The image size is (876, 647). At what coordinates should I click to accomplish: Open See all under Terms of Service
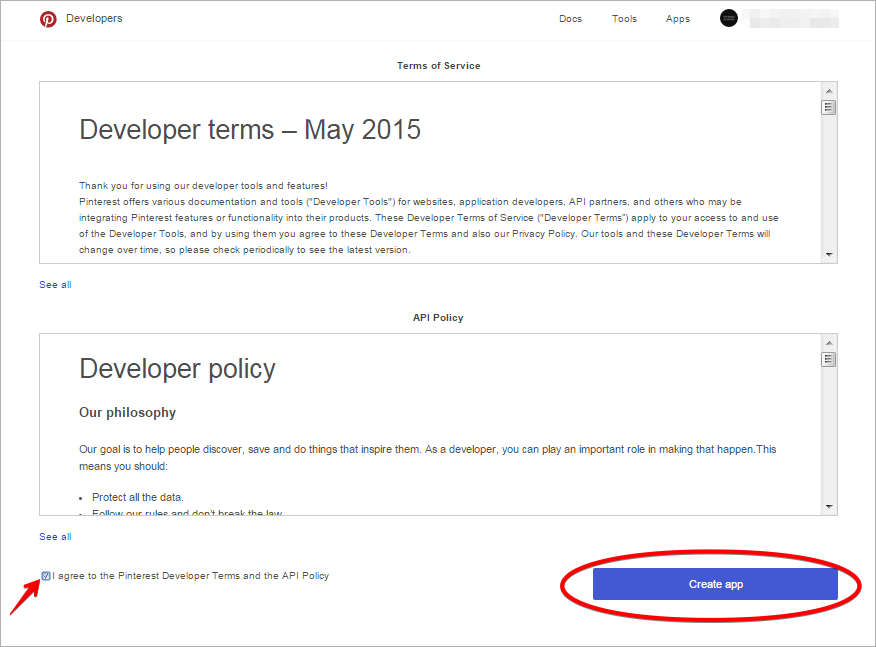point(55,284)
